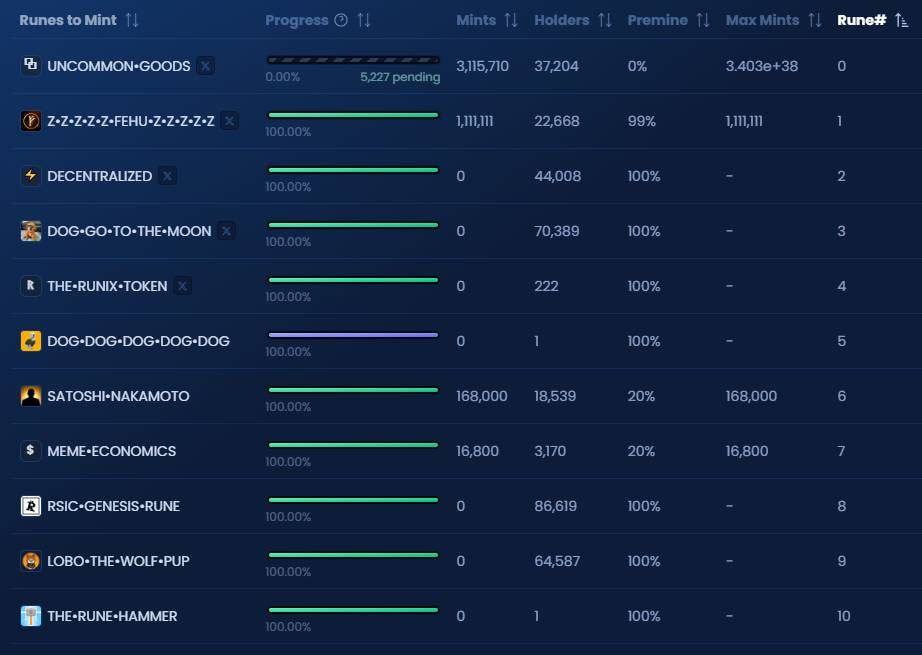Click the DOG•DOG•DOG•DOG•DOG yellow icon

pyautogui.click(x=31, y=341)
